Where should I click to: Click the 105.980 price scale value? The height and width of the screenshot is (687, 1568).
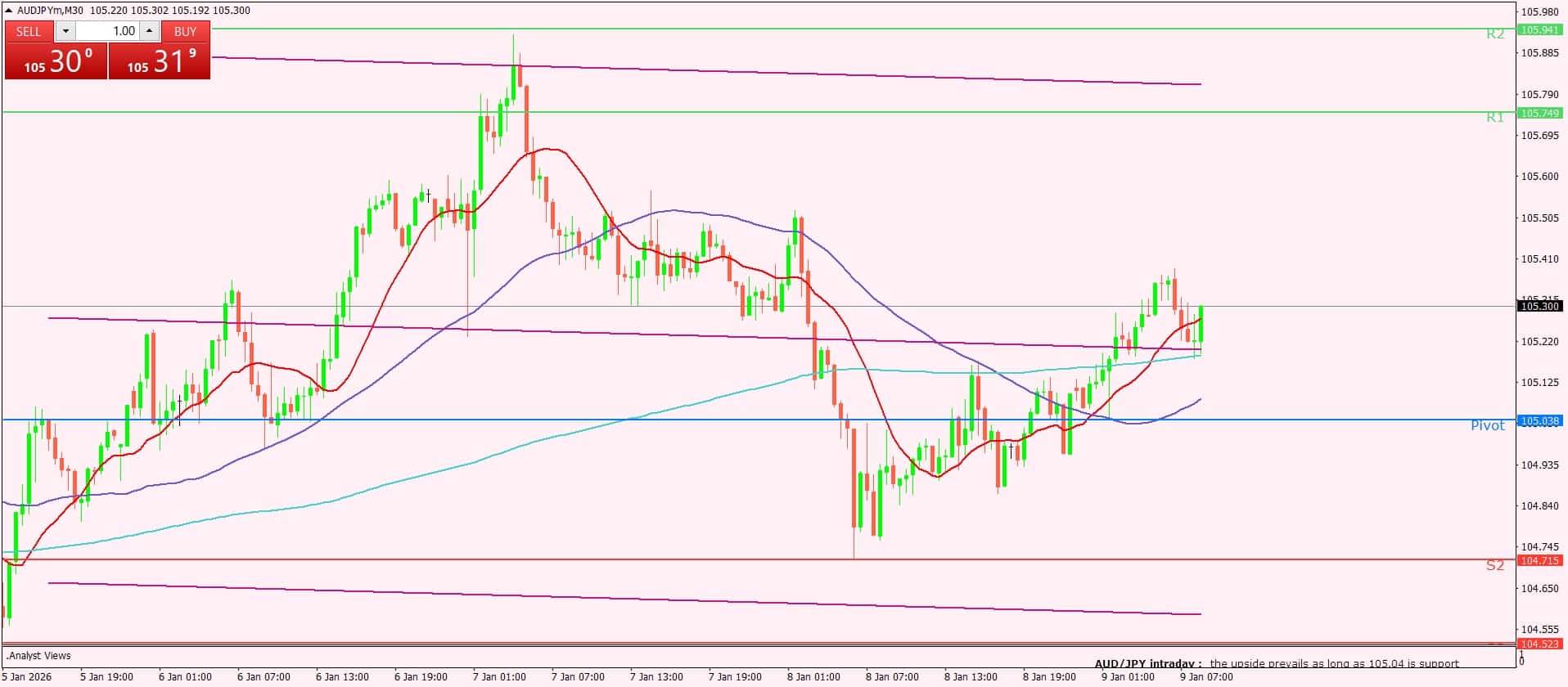[1539, 12]
